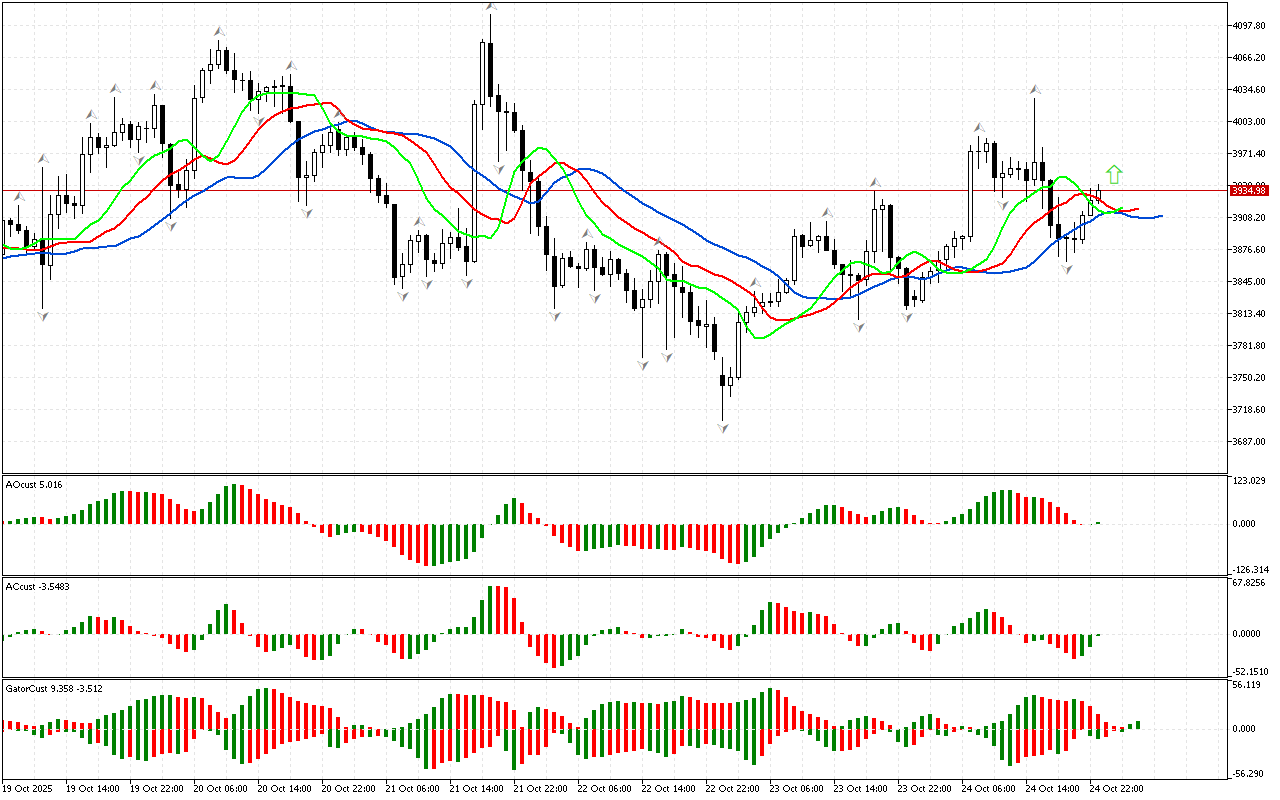Select up fractal above 20 Oct 06:00 peak

[219, 32]
